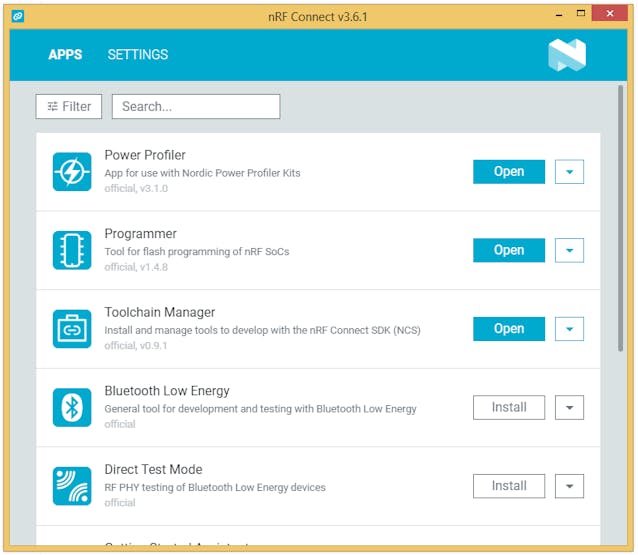Minimize the nRF Connect window
Viewport: 638px width, 555px height.
tap(559, 14)
